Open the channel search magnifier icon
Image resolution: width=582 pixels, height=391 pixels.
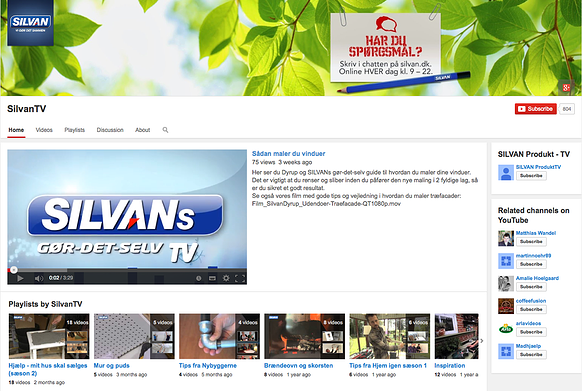(x=165, y=130)
